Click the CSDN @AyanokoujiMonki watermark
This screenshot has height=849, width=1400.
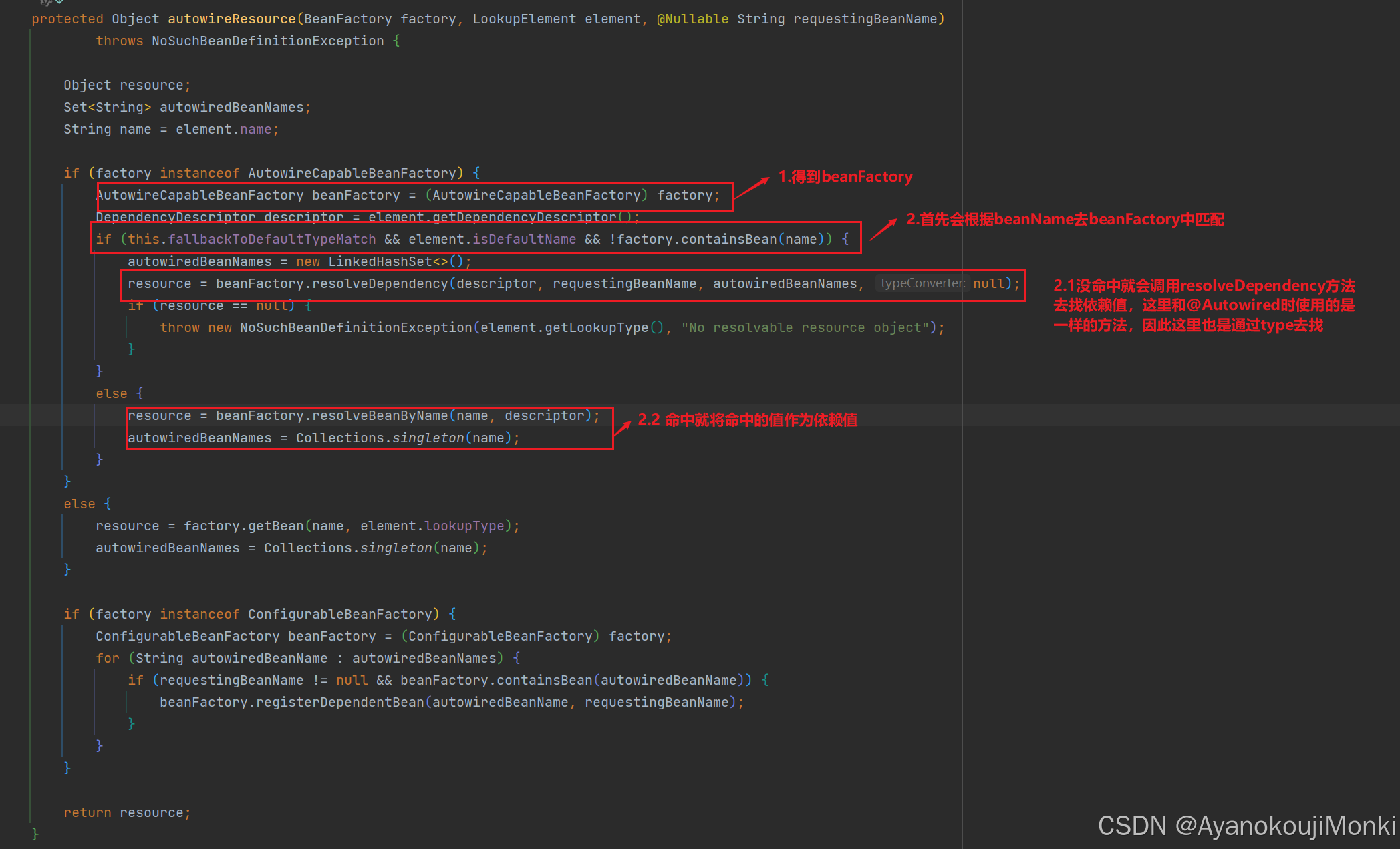1246,826
